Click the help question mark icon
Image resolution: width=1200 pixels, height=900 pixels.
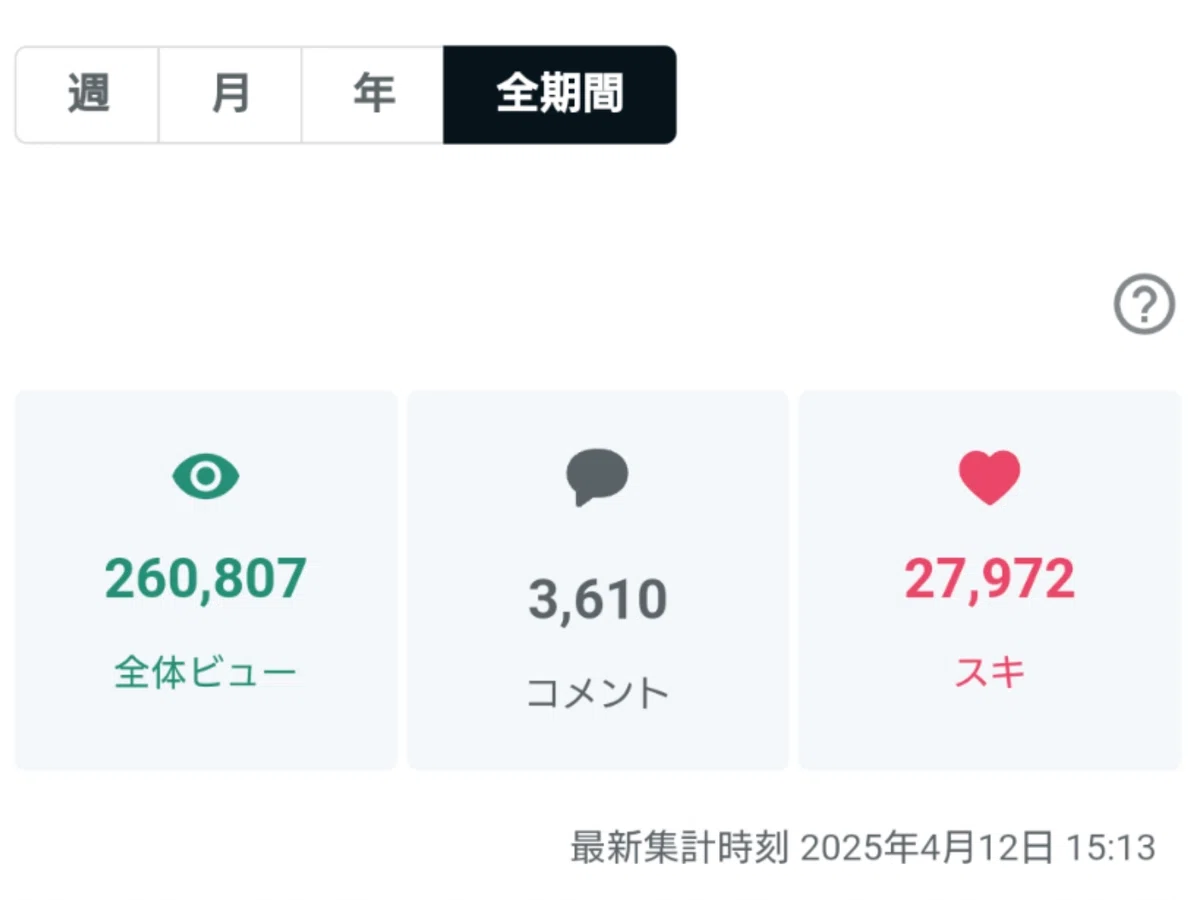pos(1144,304)
